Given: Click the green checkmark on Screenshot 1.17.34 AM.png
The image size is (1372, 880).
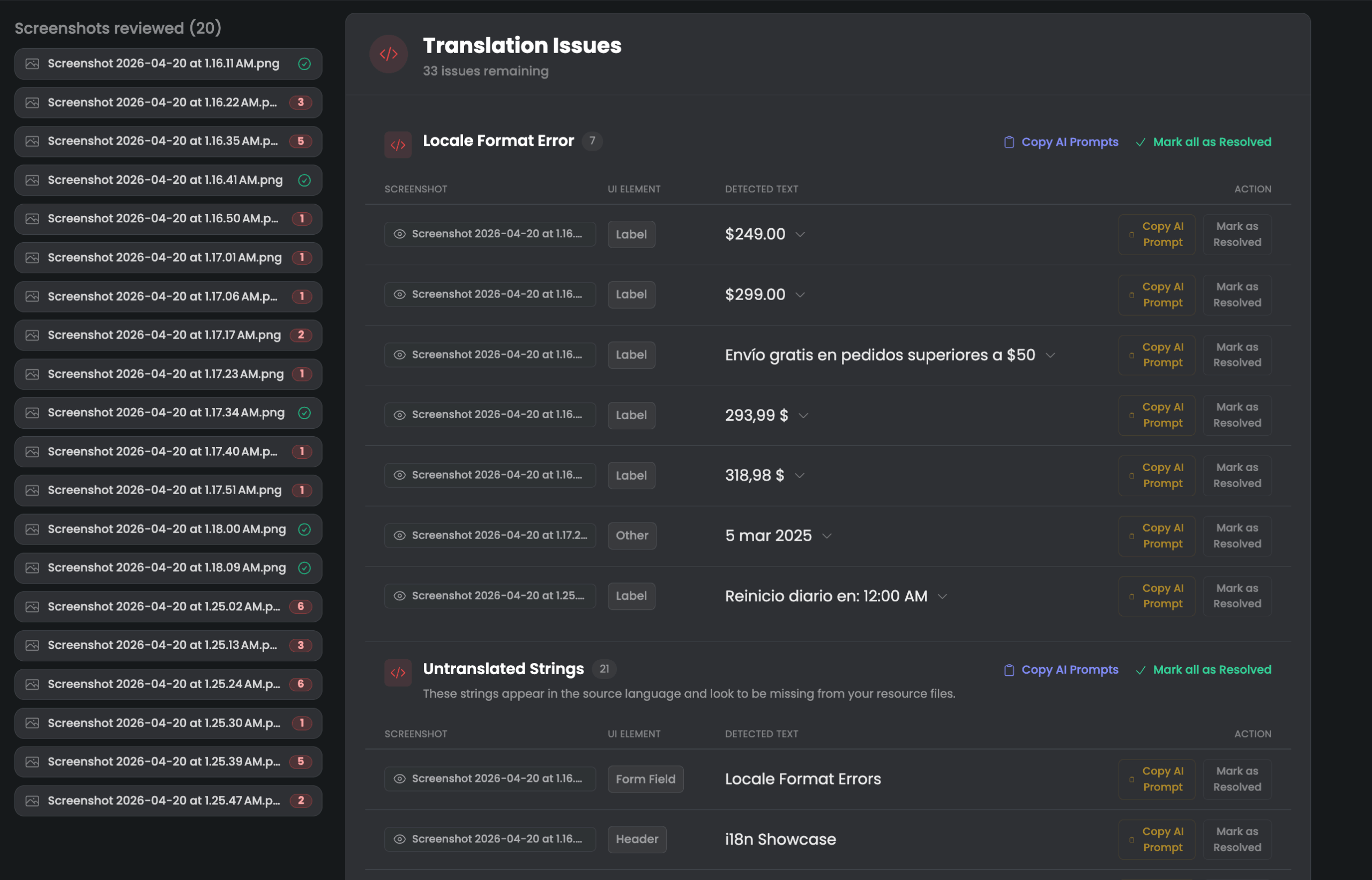Looking at the screenshot, I should pos(304,413).
